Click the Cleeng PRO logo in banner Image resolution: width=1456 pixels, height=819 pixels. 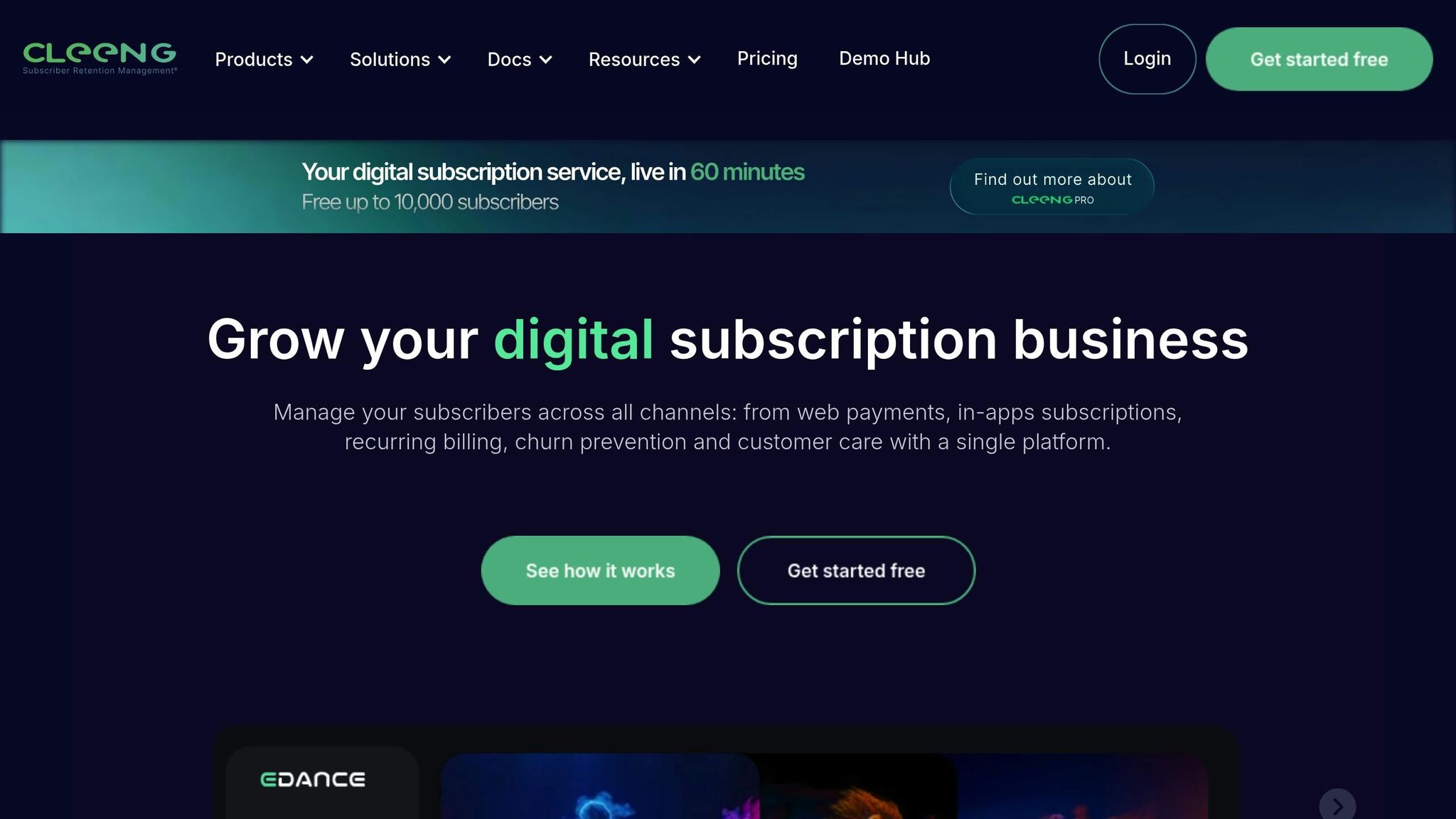coord(1052,200)
